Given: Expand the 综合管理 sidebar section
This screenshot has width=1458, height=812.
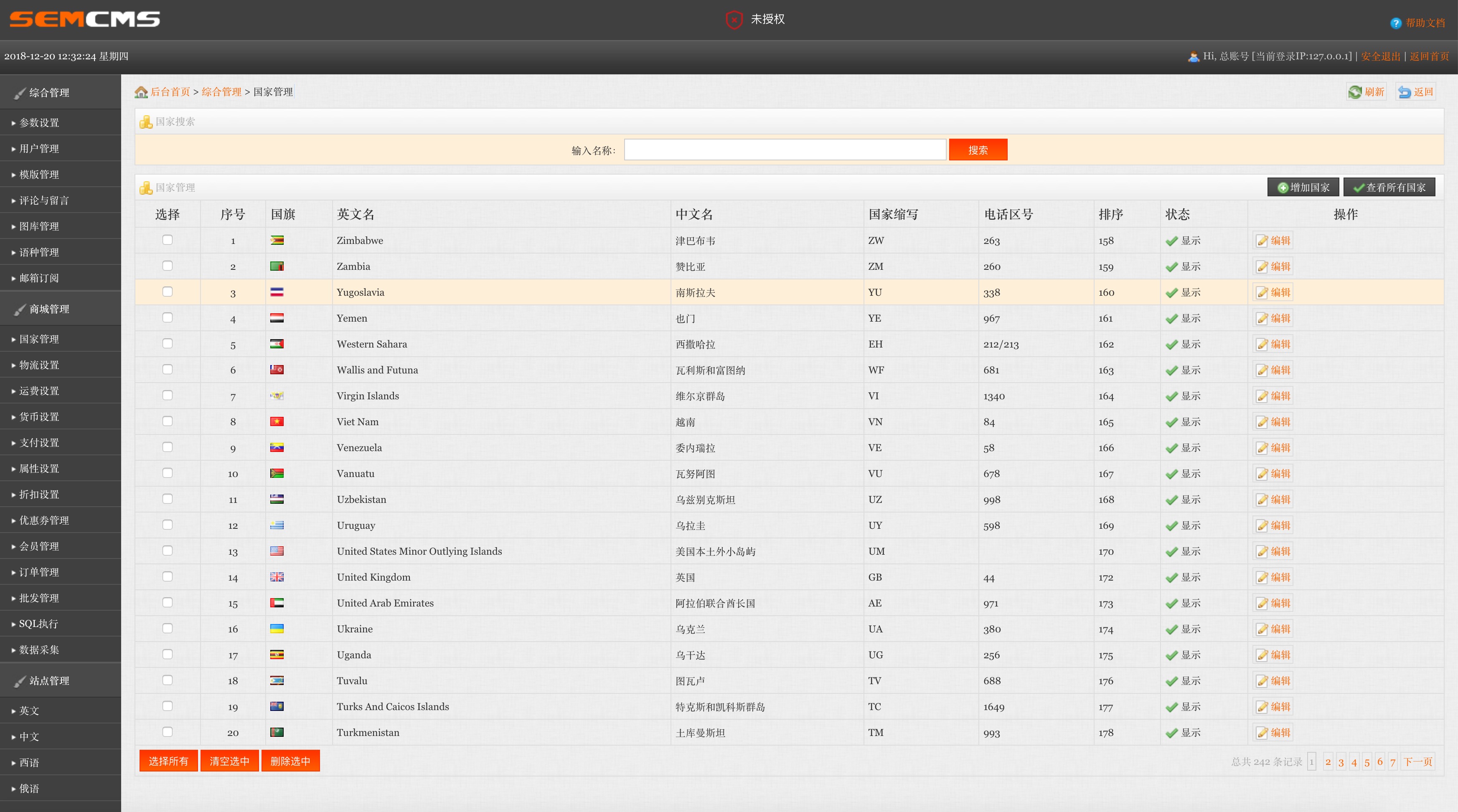Looking at the screenshot, I should (x=50, y=93).
